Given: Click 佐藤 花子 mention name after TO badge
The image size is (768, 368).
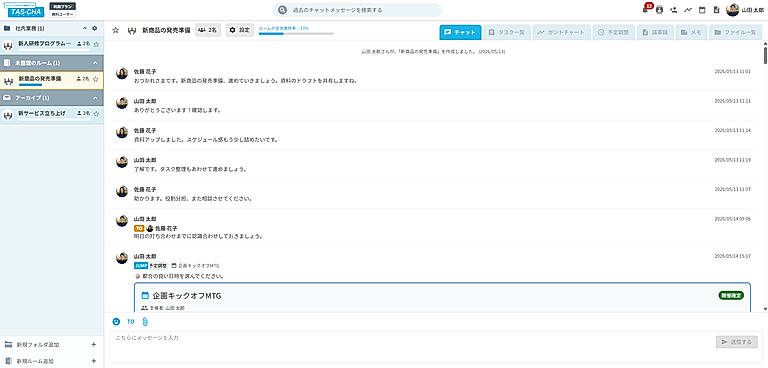Looking at the screenshot, I should (x=166, y=228).
